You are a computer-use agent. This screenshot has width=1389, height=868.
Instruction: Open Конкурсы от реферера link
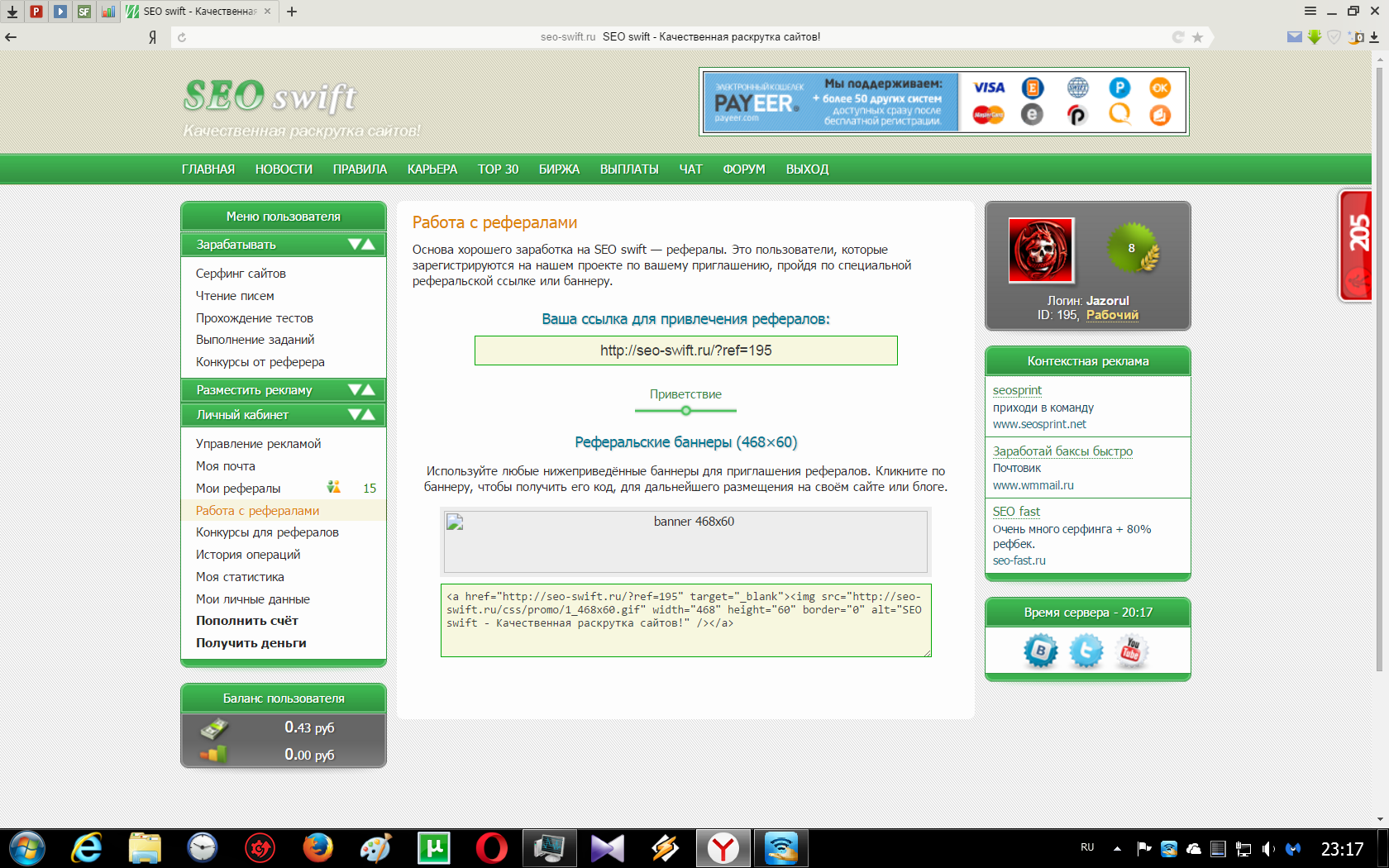[260, 362]
